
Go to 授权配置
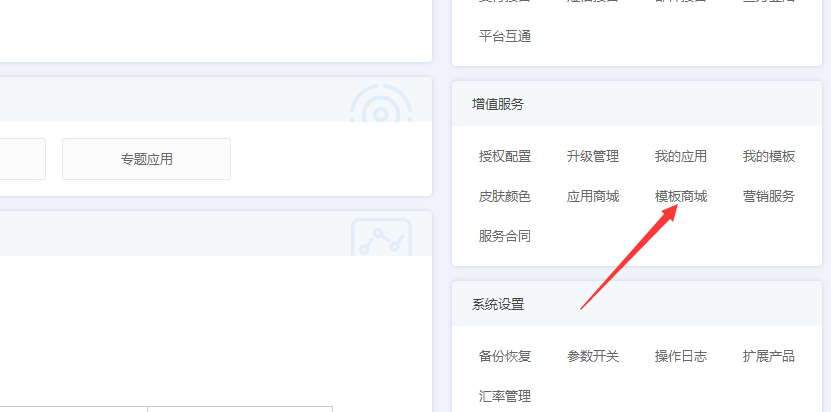coord(505,156)
